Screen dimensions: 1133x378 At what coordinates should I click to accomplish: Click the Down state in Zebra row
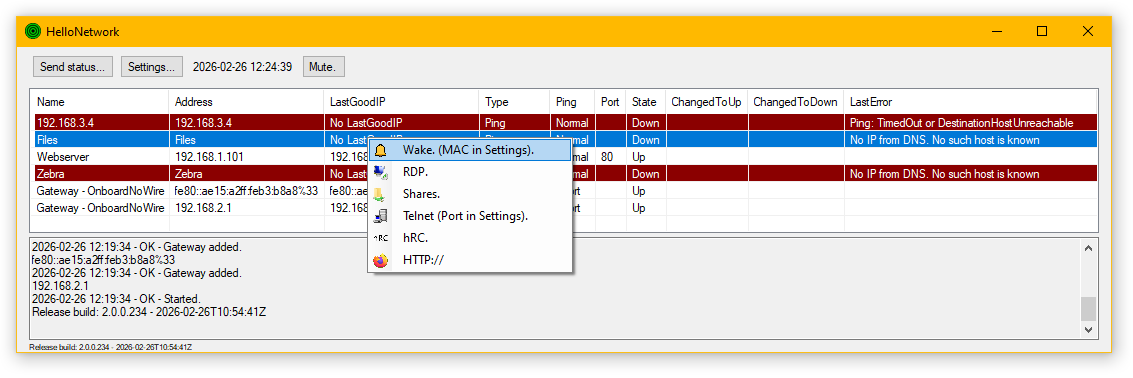pos(645,173)
